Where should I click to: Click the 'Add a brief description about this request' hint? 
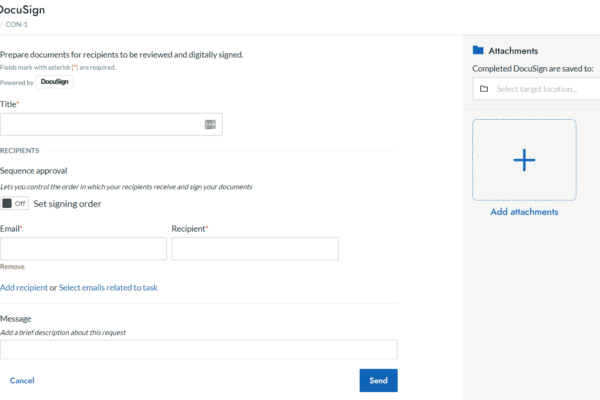coord(63,333)
